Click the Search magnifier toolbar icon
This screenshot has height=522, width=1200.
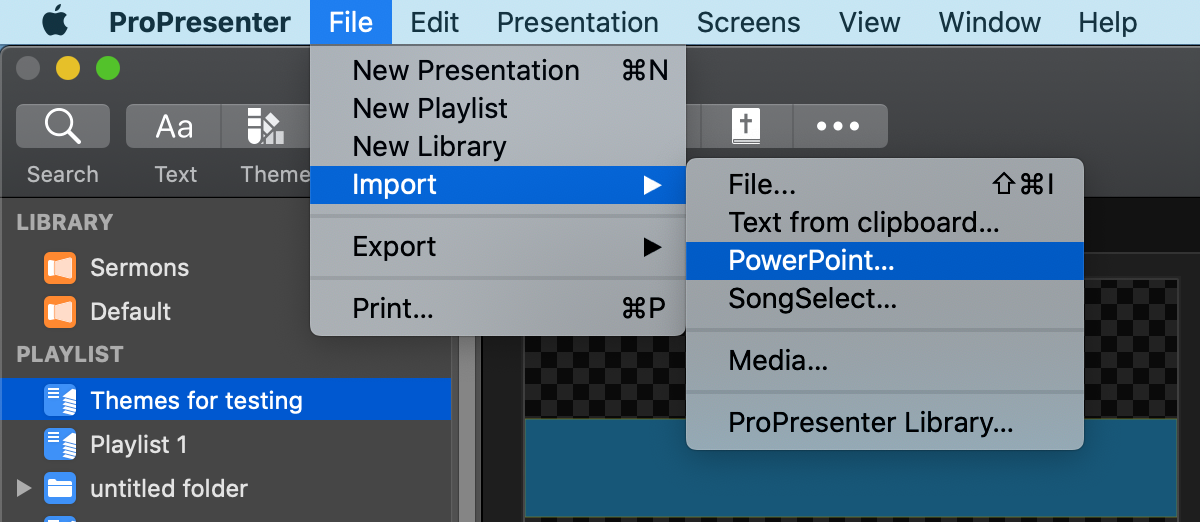(x=62, y=127)
